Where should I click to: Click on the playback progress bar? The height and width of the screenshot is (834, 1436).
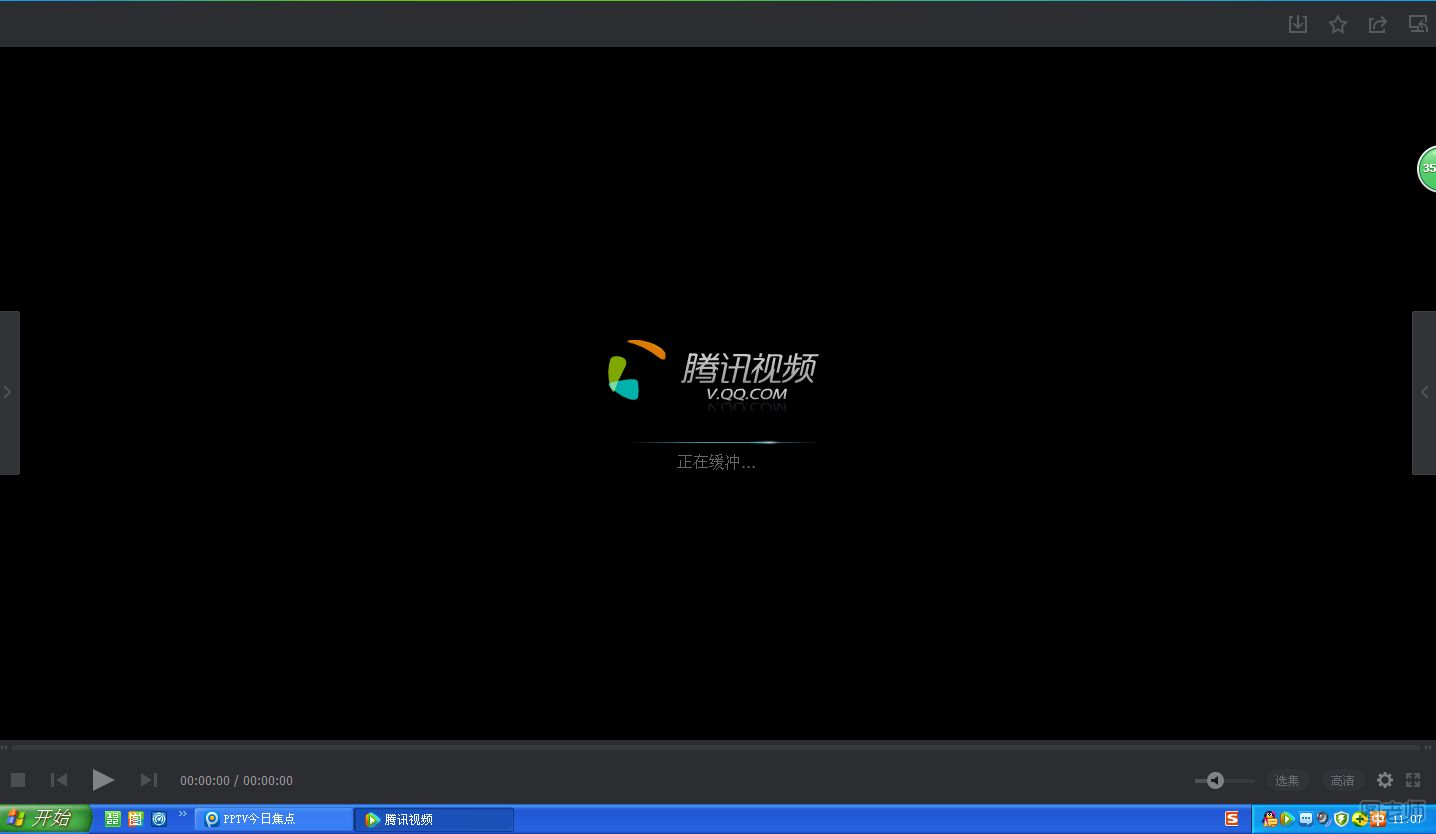[716, 747]
